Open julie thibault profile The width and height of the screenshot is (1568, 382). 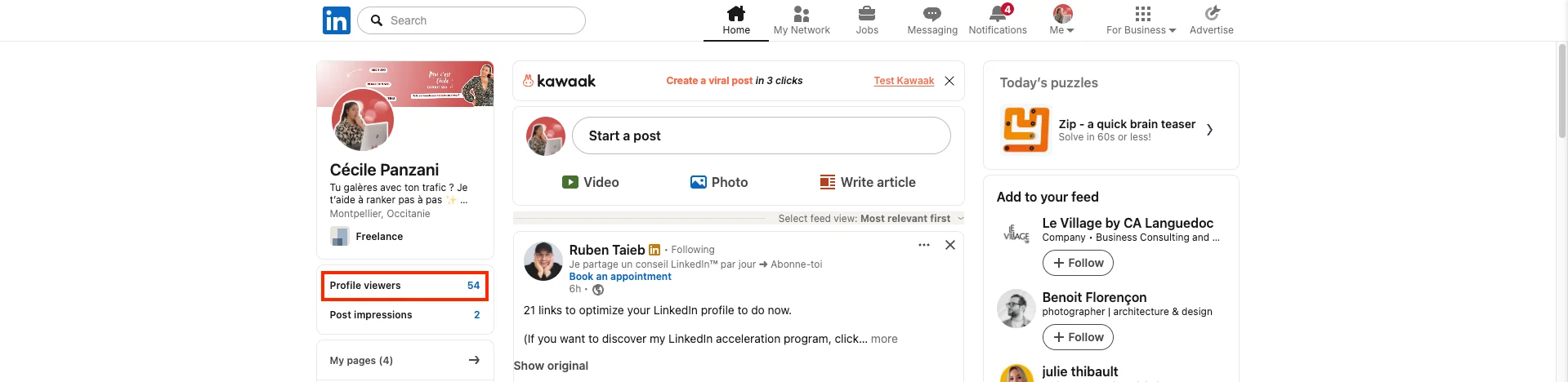[1079, 371]
